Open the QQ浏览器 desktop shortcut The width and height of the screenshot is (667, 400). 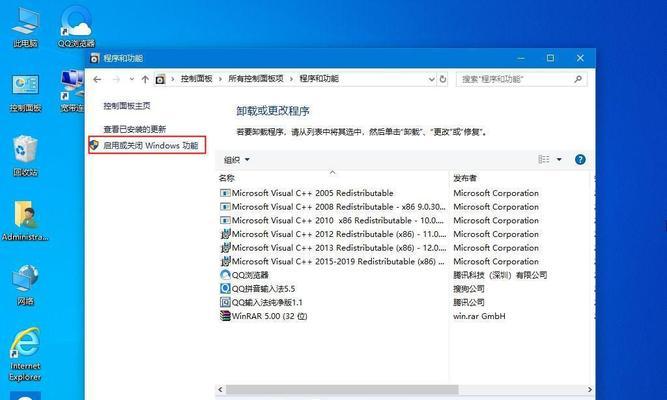point(76,28)
